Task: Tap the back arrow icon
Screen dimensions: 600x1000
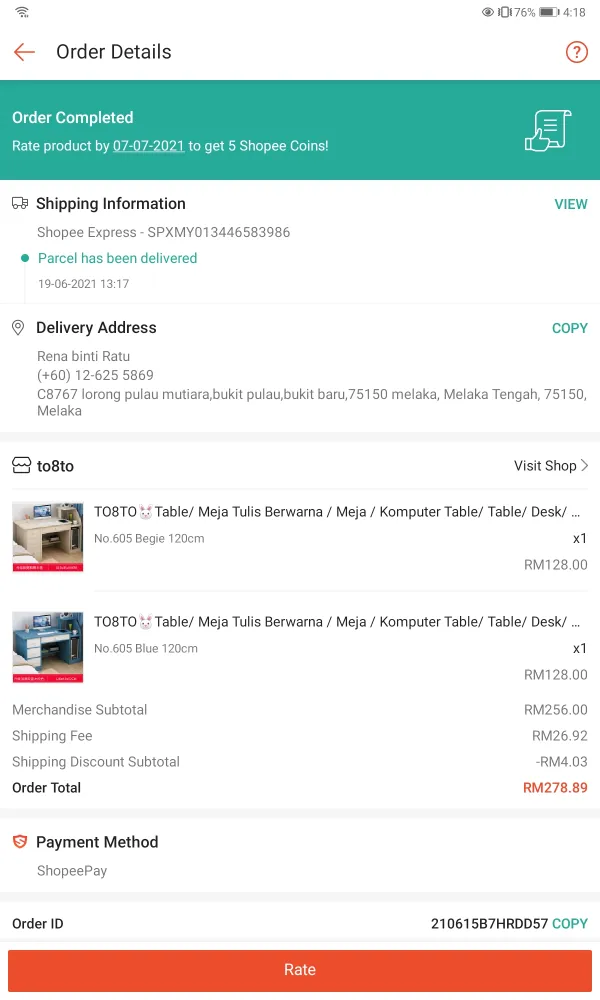Action: tap(24, 52)
